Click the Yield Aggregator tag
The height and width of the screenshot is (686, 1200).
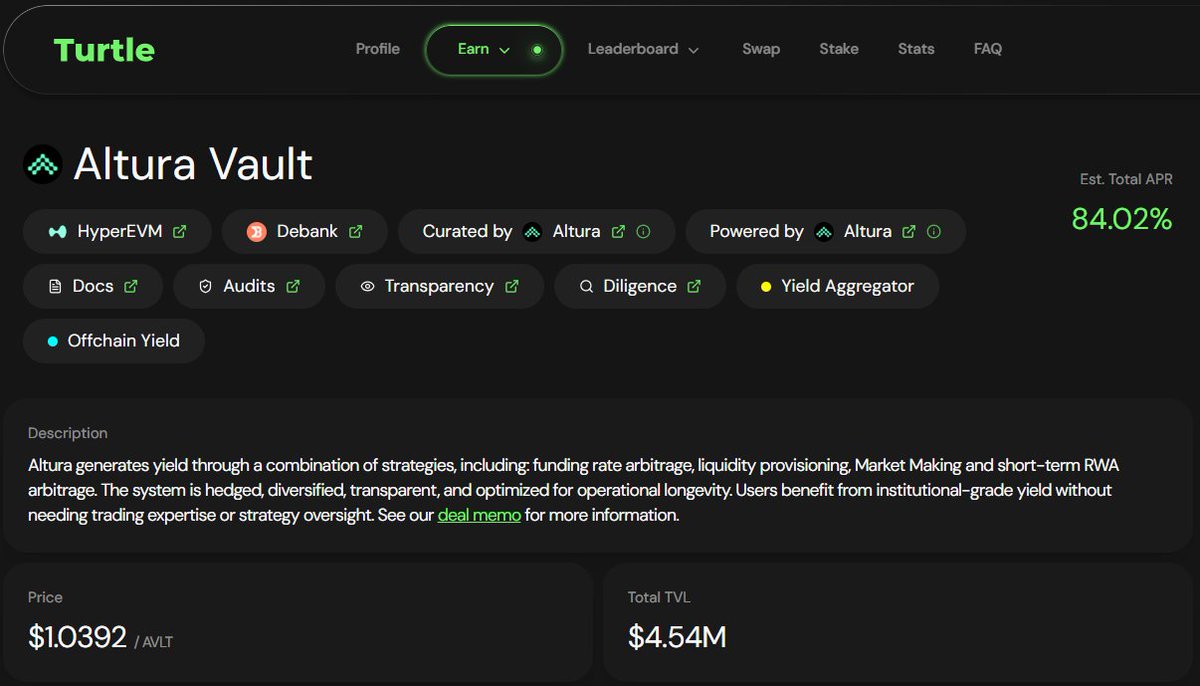838,286
